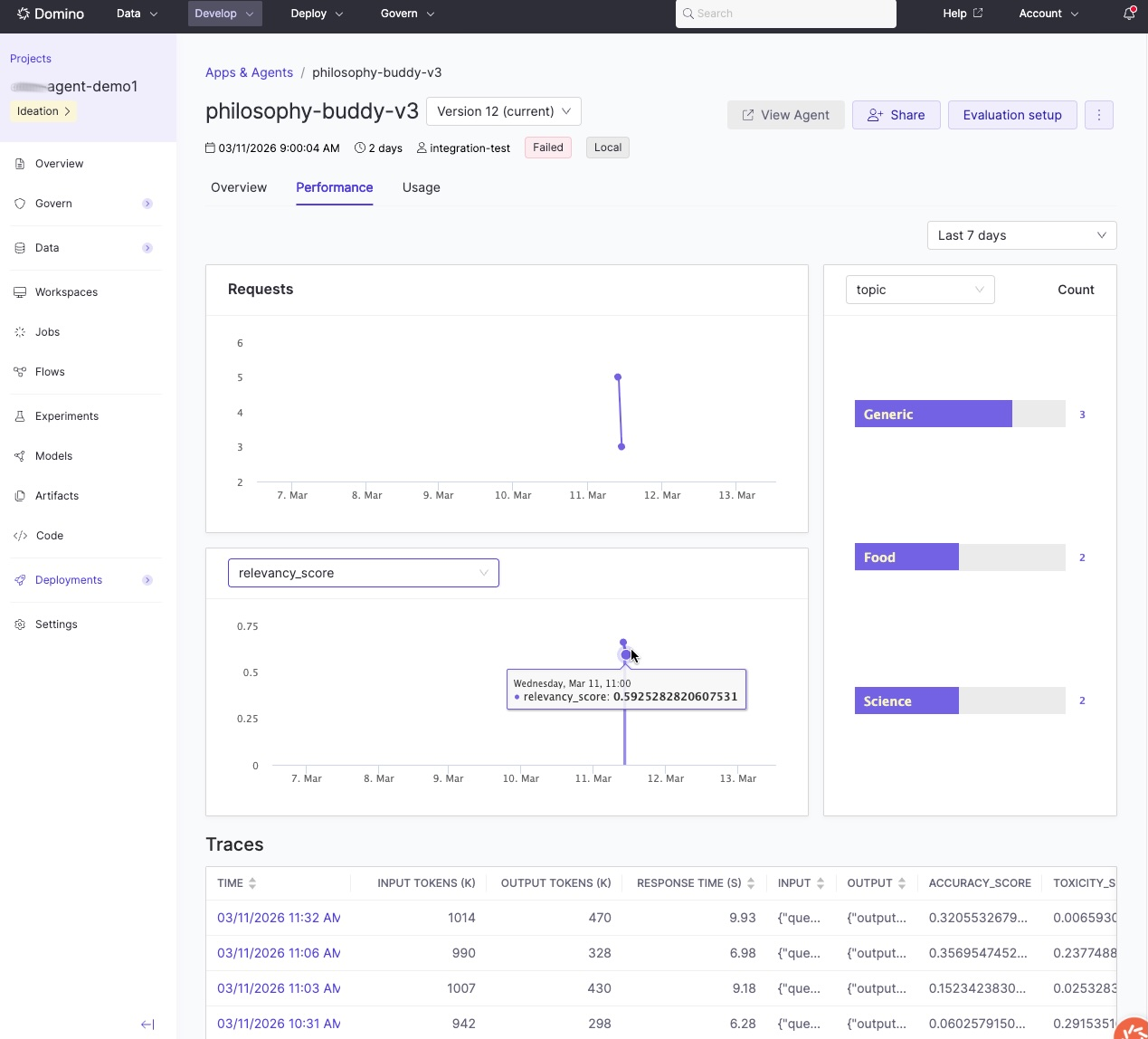Collapse the sidebar with arrow icon

(147, 1025)
